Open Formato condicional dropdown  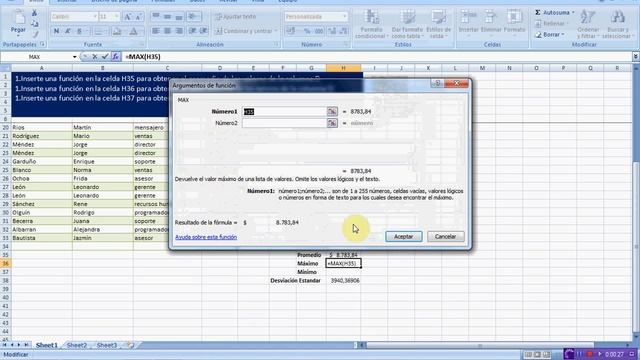click(x=372, y=24)
